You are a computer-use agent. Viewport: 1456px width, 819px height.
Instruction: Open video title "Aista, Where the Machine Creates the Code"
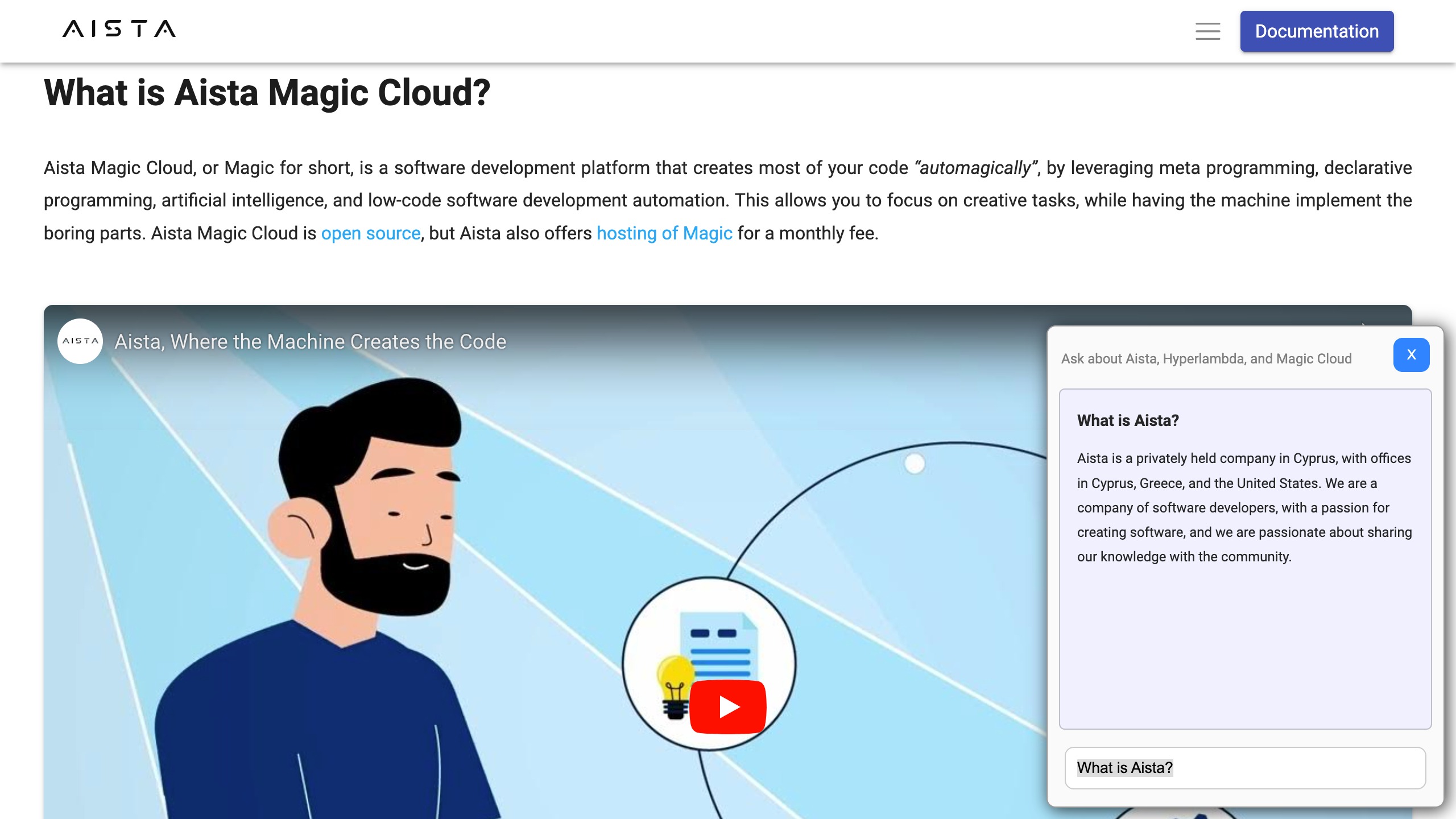coord(310,342)
